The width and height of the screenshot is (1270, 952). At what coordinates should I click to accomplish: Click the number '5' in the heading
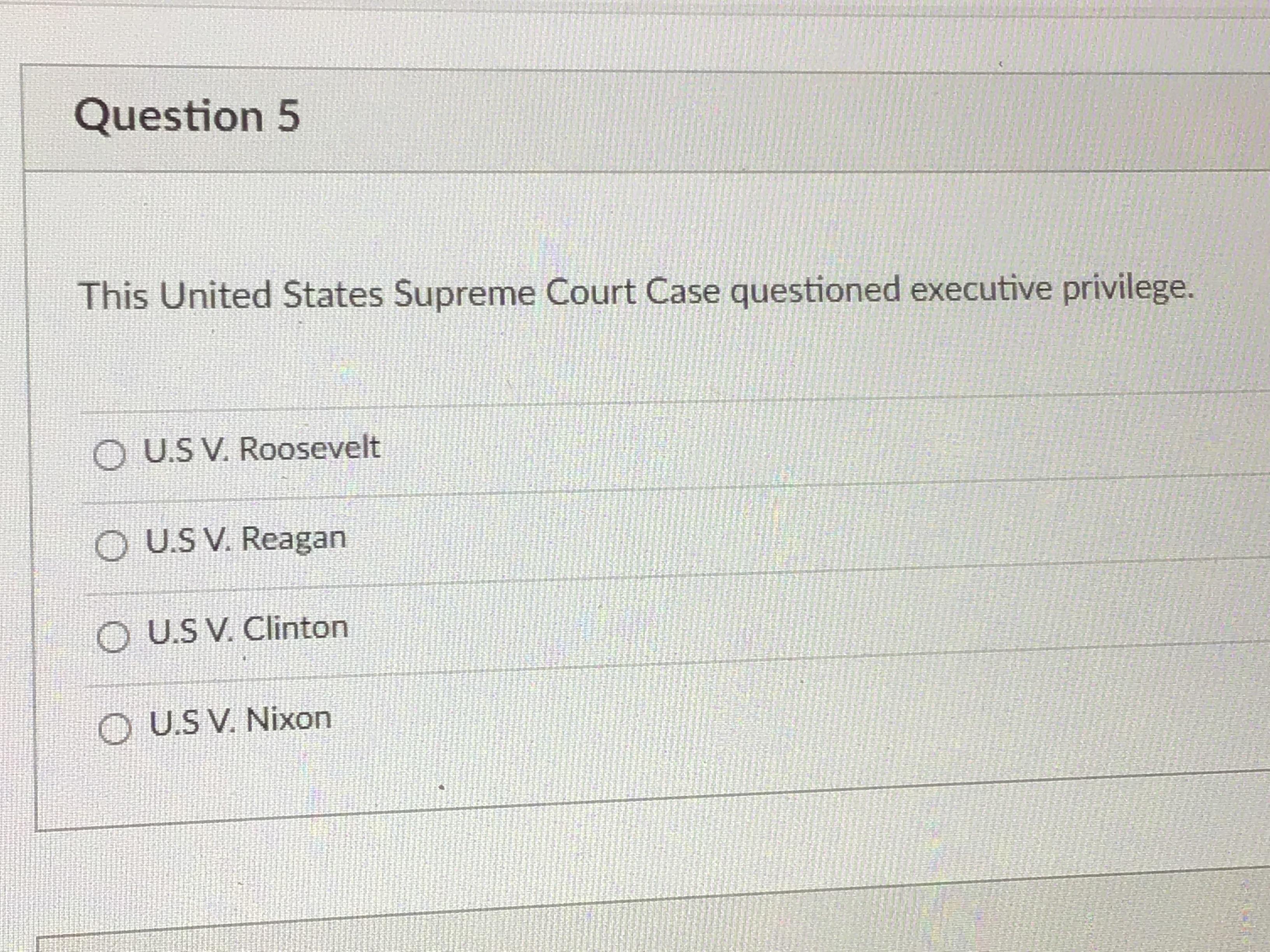click(289, 116)
